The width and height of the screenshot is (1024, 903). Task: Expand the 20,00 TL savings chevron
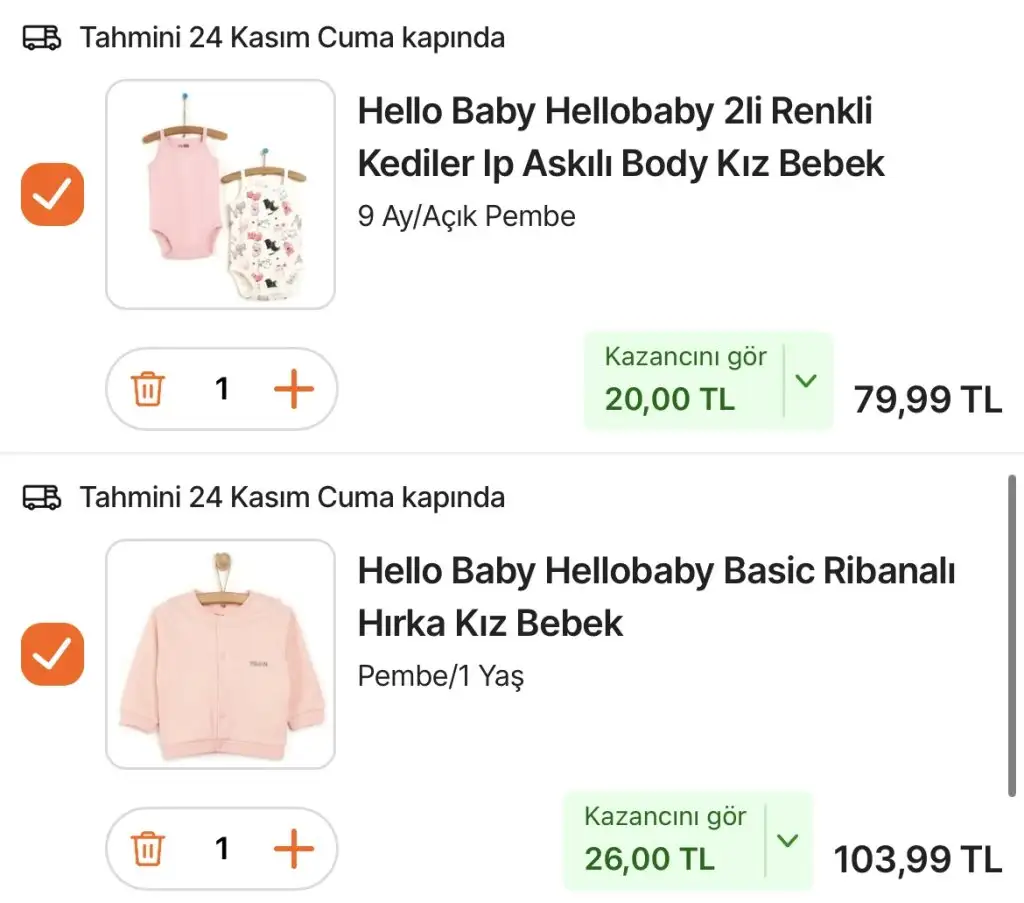[x=807, y=381]
